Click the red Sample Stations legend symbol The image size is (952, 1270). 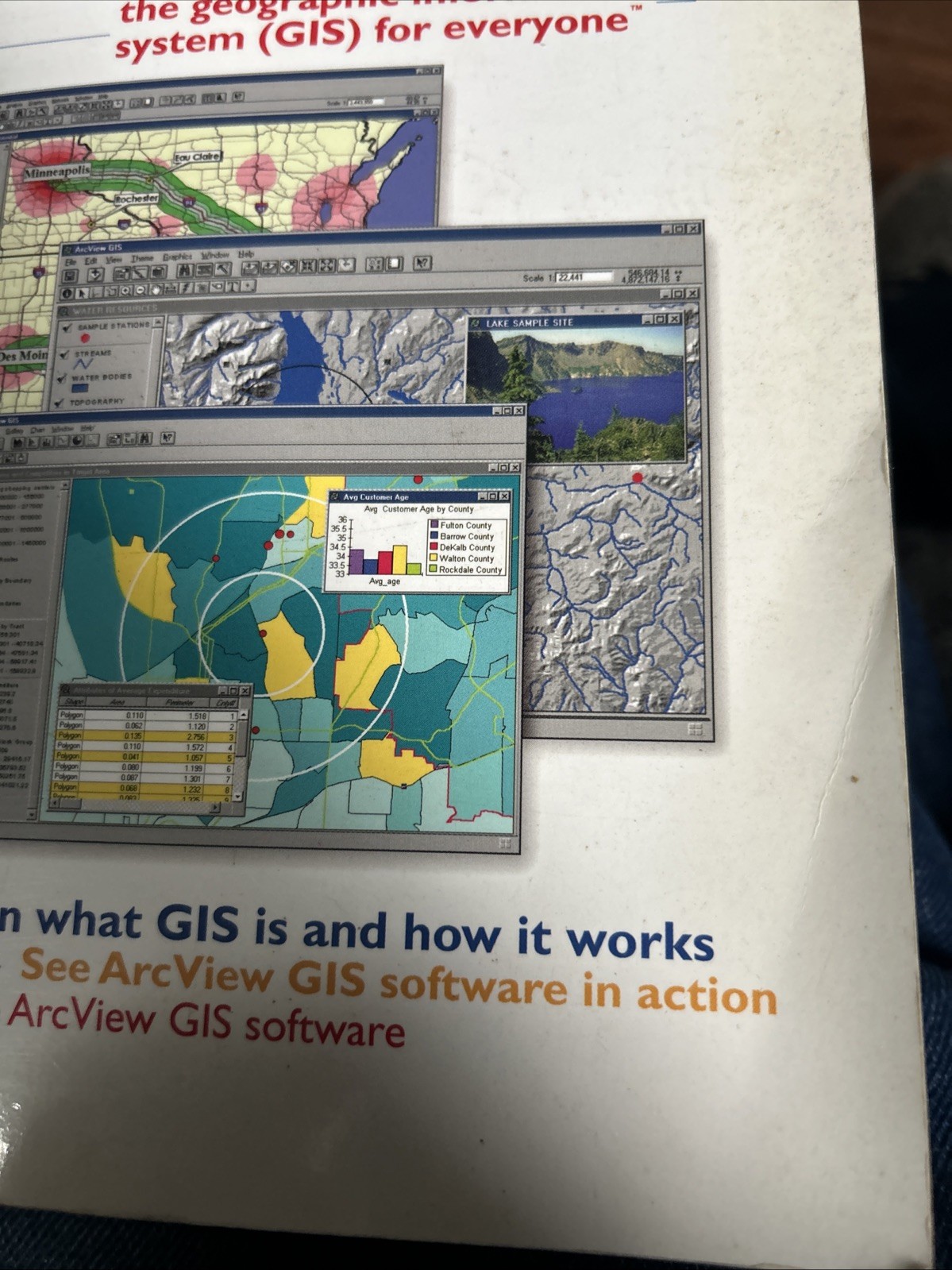click(x=86, y=339)
